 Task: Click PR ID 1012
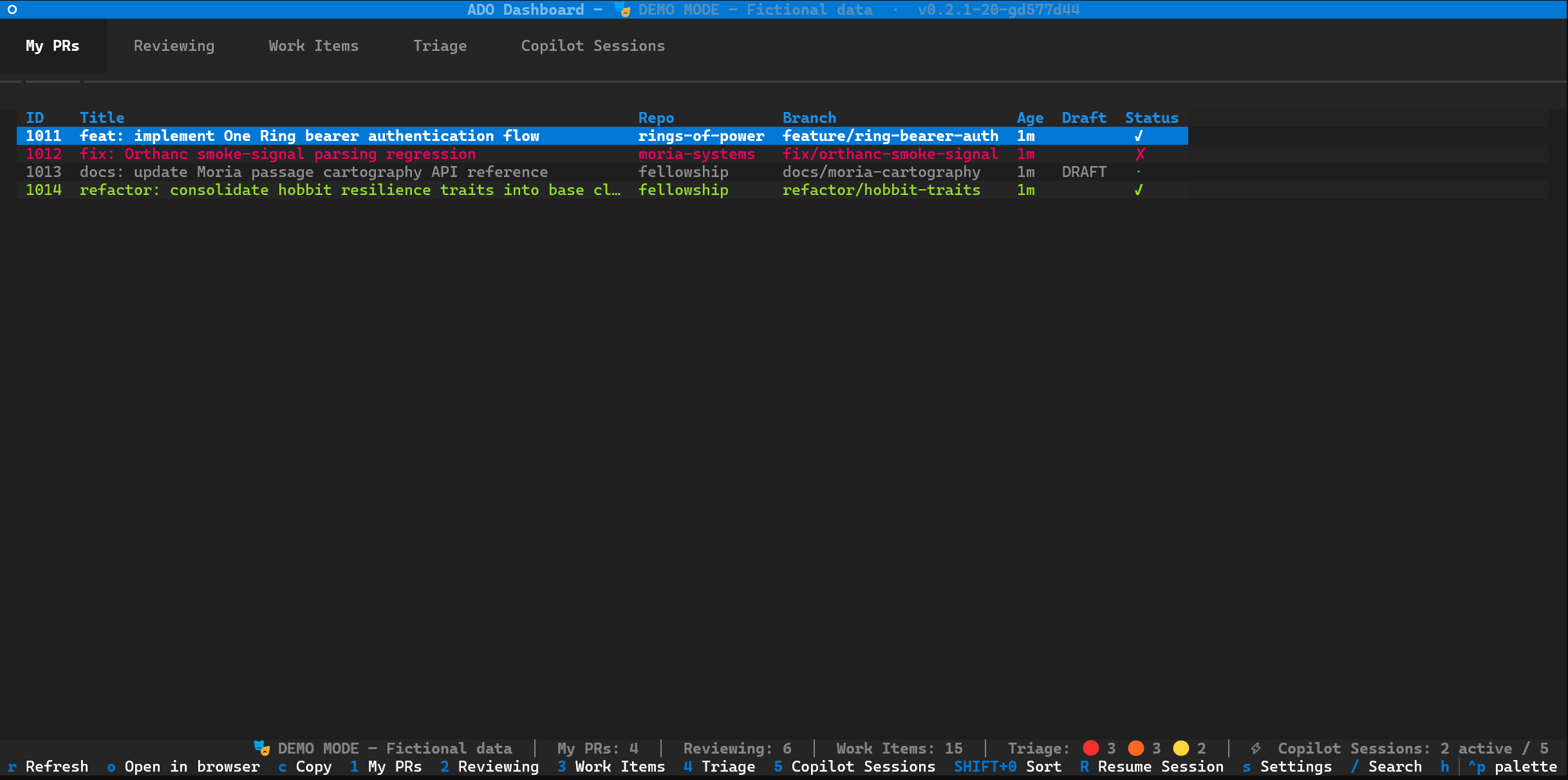pos(44,154)
